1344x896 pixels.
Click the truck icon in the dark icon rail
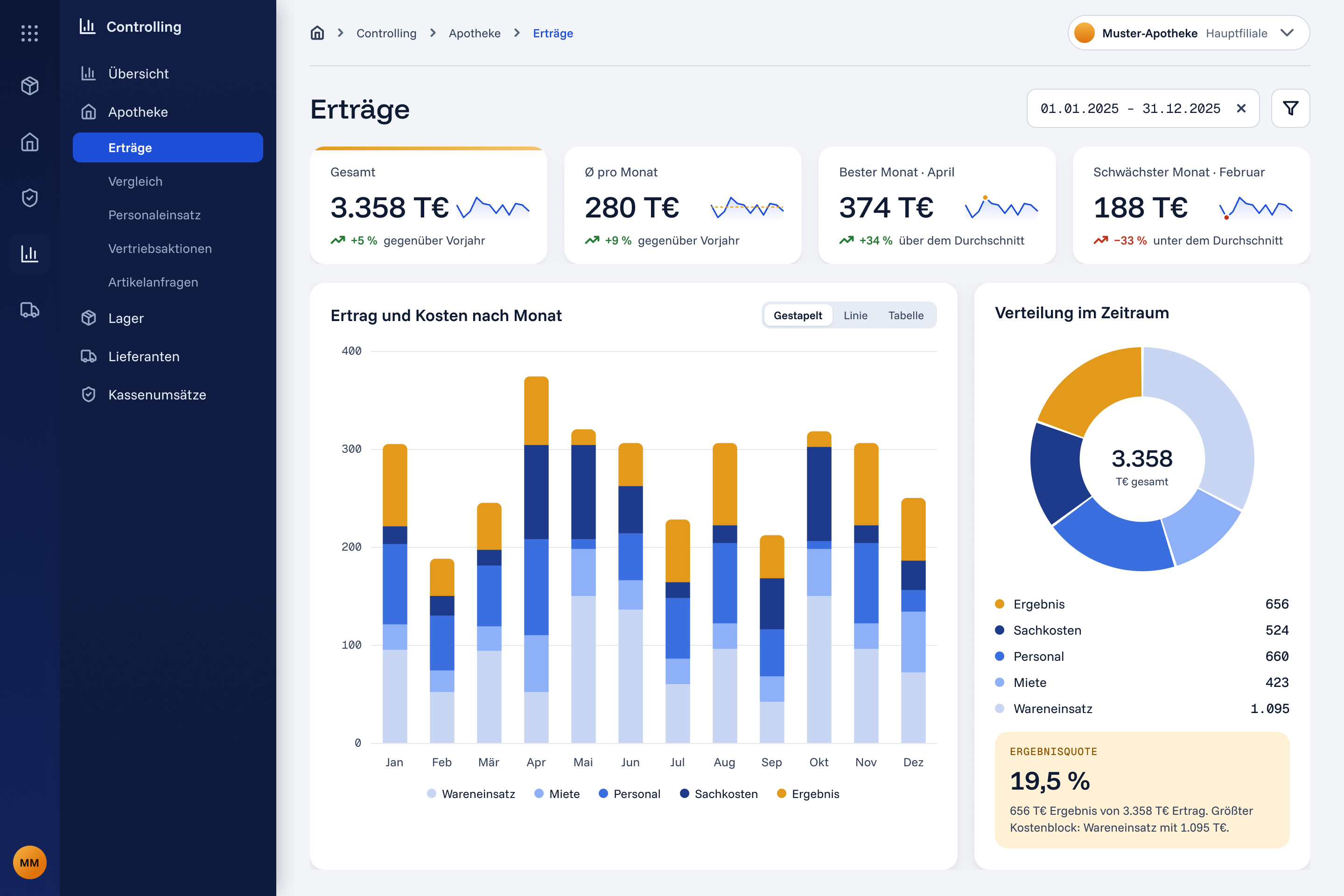(30, 310)
